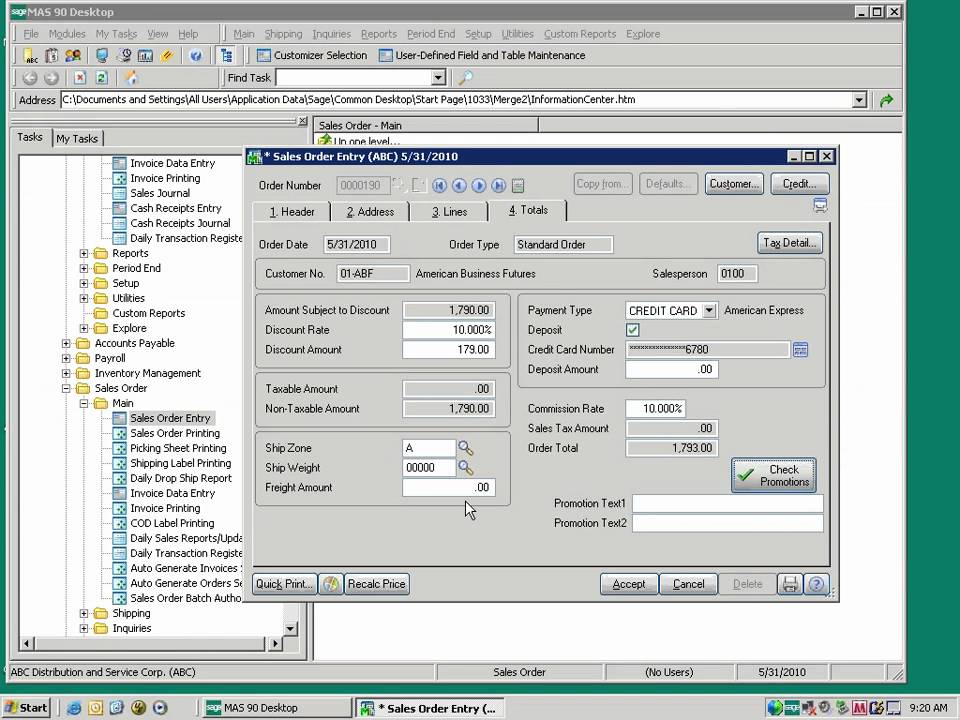Click the Cancel button
Image resolution: width=960 pixels, height=720 pixels.
click(x=688, y=584)
